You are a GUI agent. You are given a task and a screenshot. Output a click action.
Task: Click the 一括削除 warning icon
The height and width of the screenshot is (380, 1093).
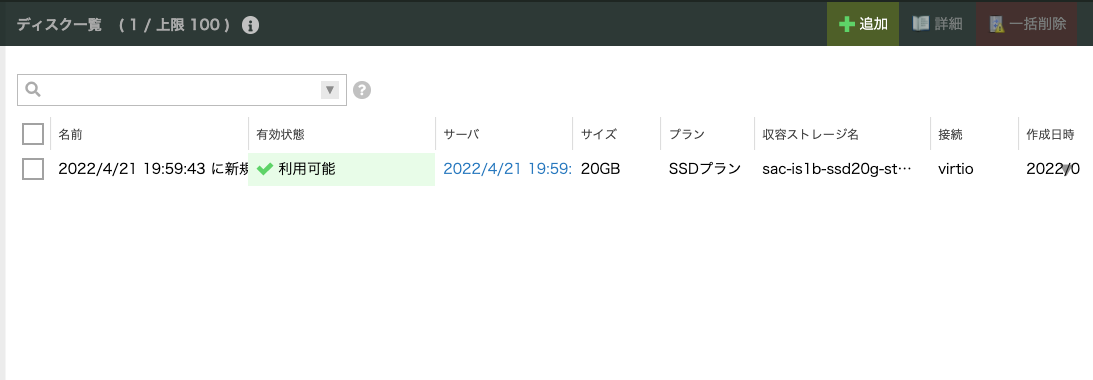tap(997, 24)
